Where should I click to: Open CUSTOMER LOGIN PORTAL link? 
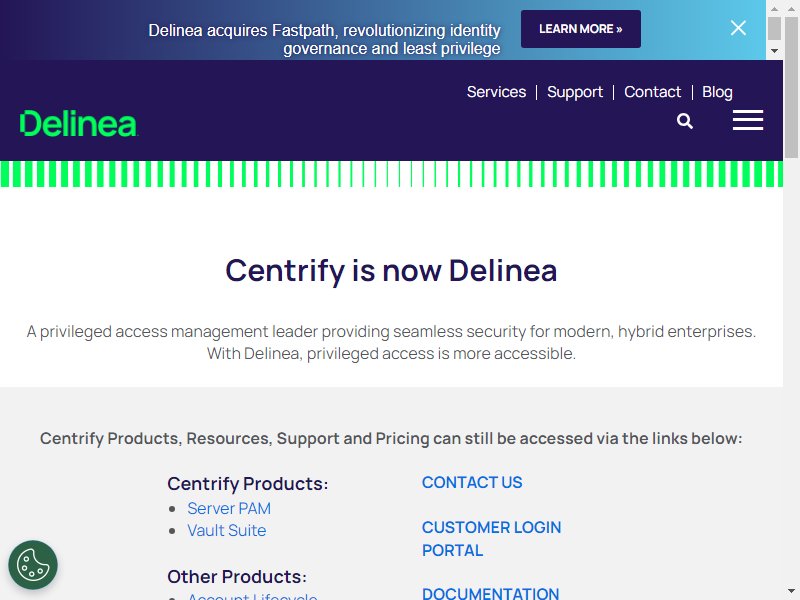click(491, 538)
